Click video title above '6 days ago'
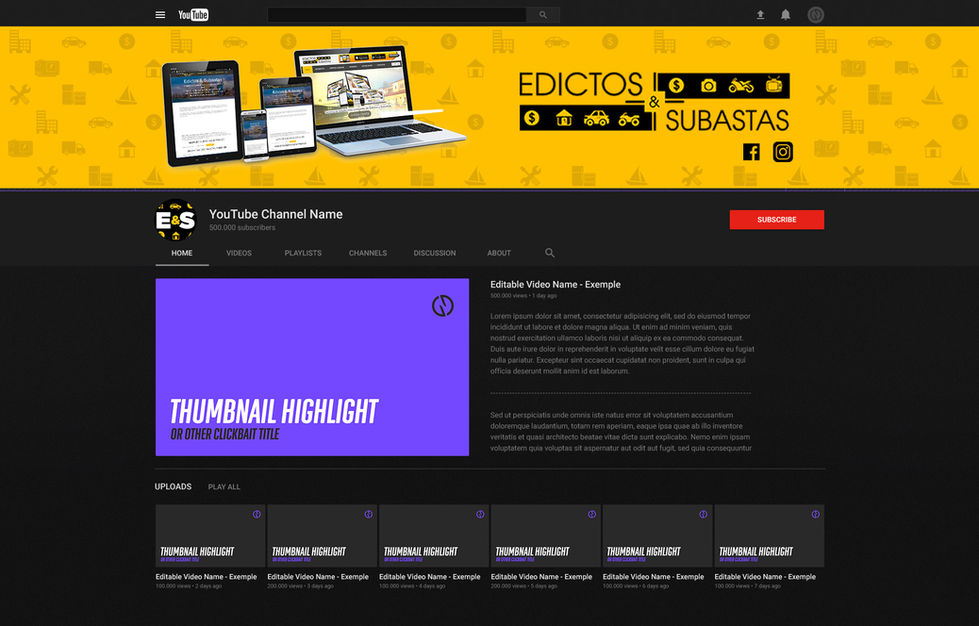 coord(653,577)
